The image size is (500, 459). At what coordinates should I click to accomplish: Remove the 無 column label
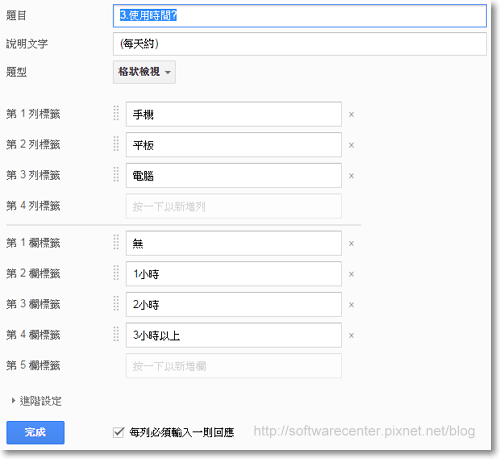pos(351,244)
